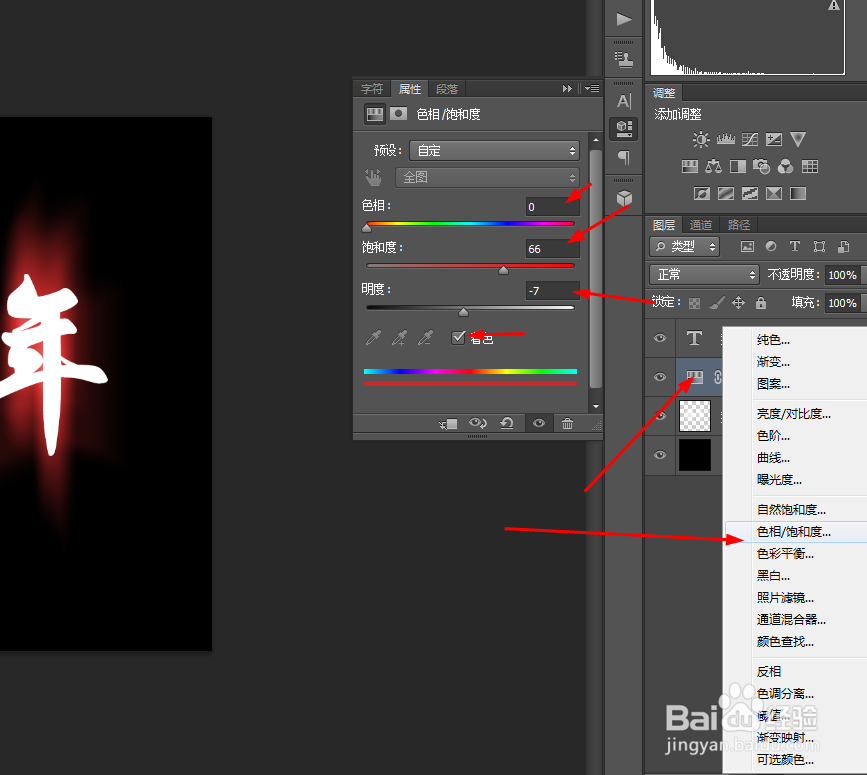Select the Curves adjustment icon
The width and height of the screenshot is (867, 775).
point(749,139)
